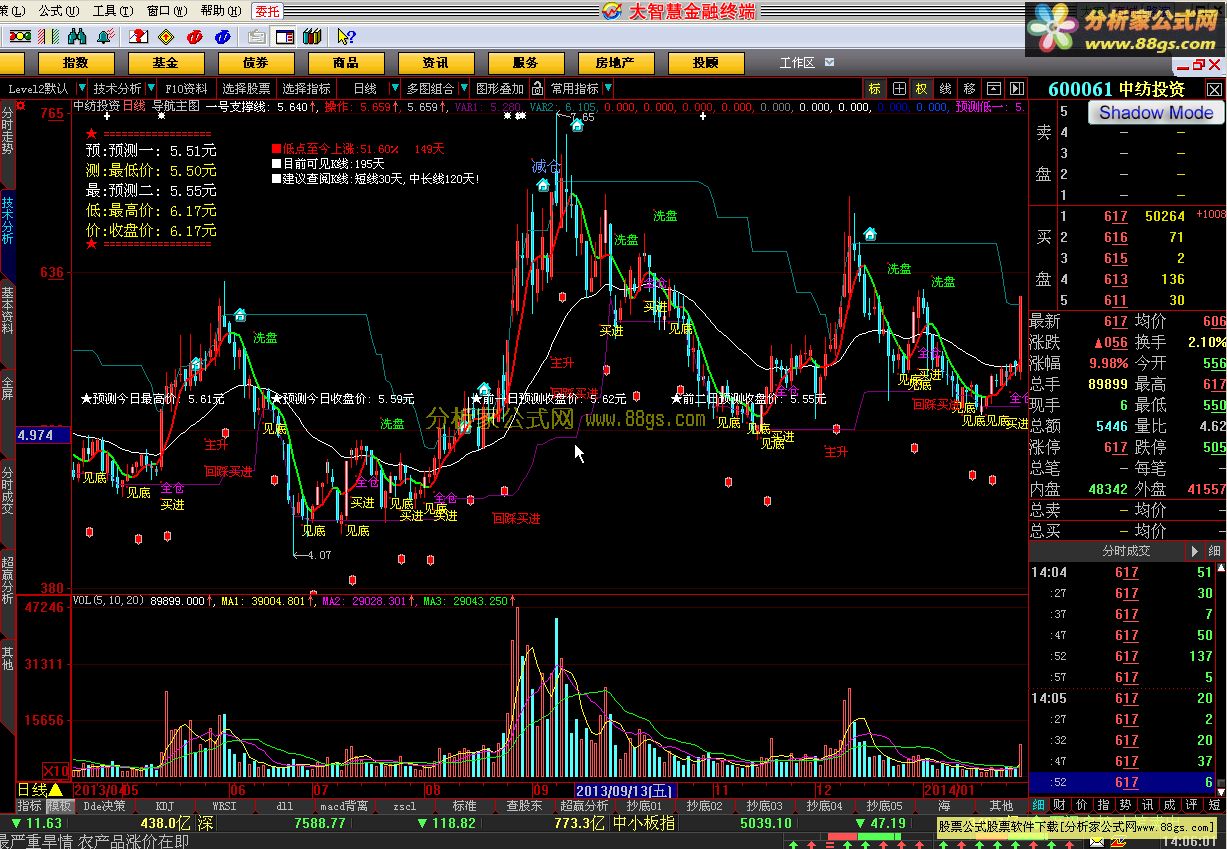1227x849 pixels.
Task: Click the 2013/09/13(五) date marker
Action: [x=625, y=790]
